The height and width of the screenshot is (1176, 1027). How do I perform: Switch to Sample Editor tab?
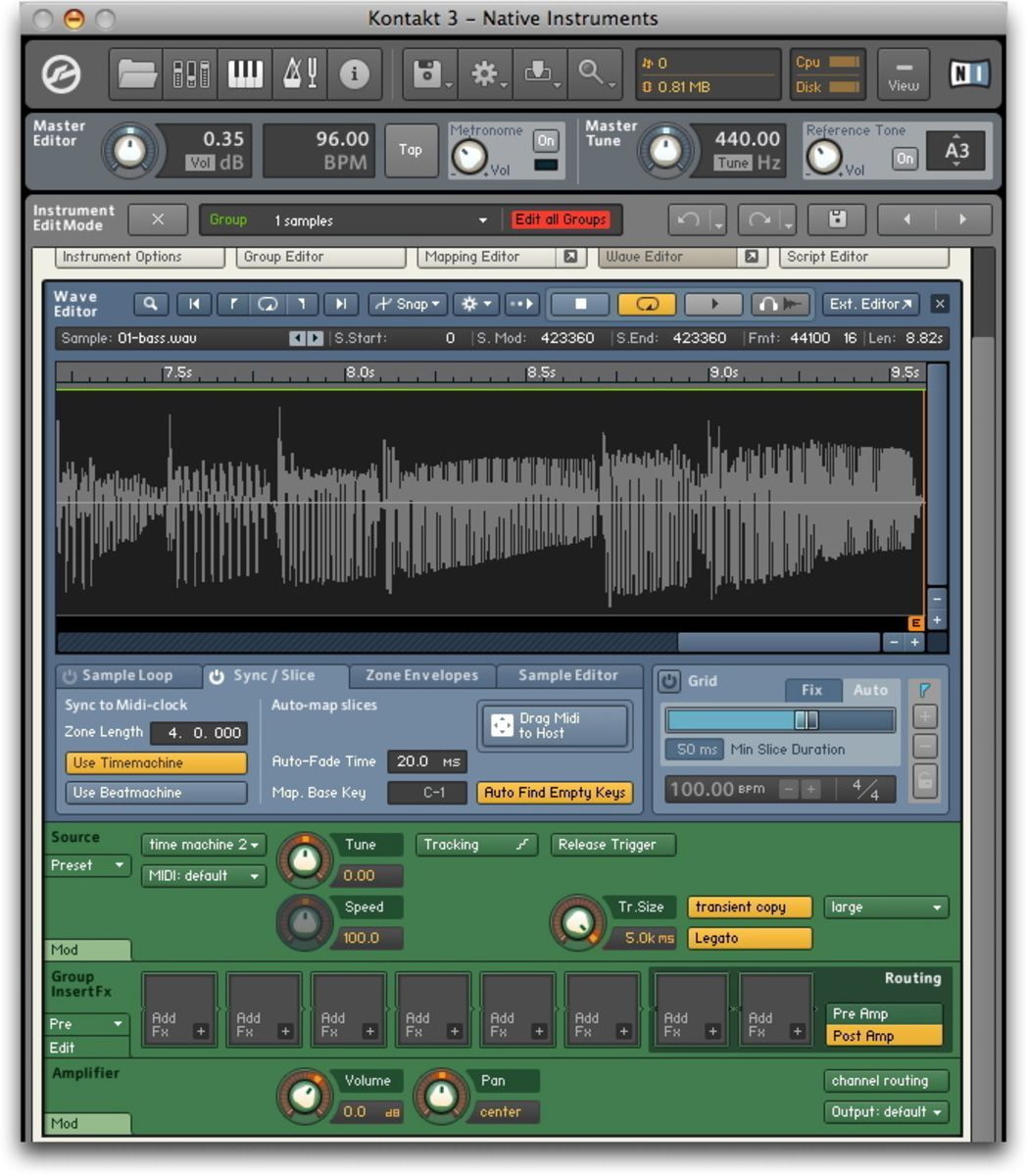tap(568, 675)
